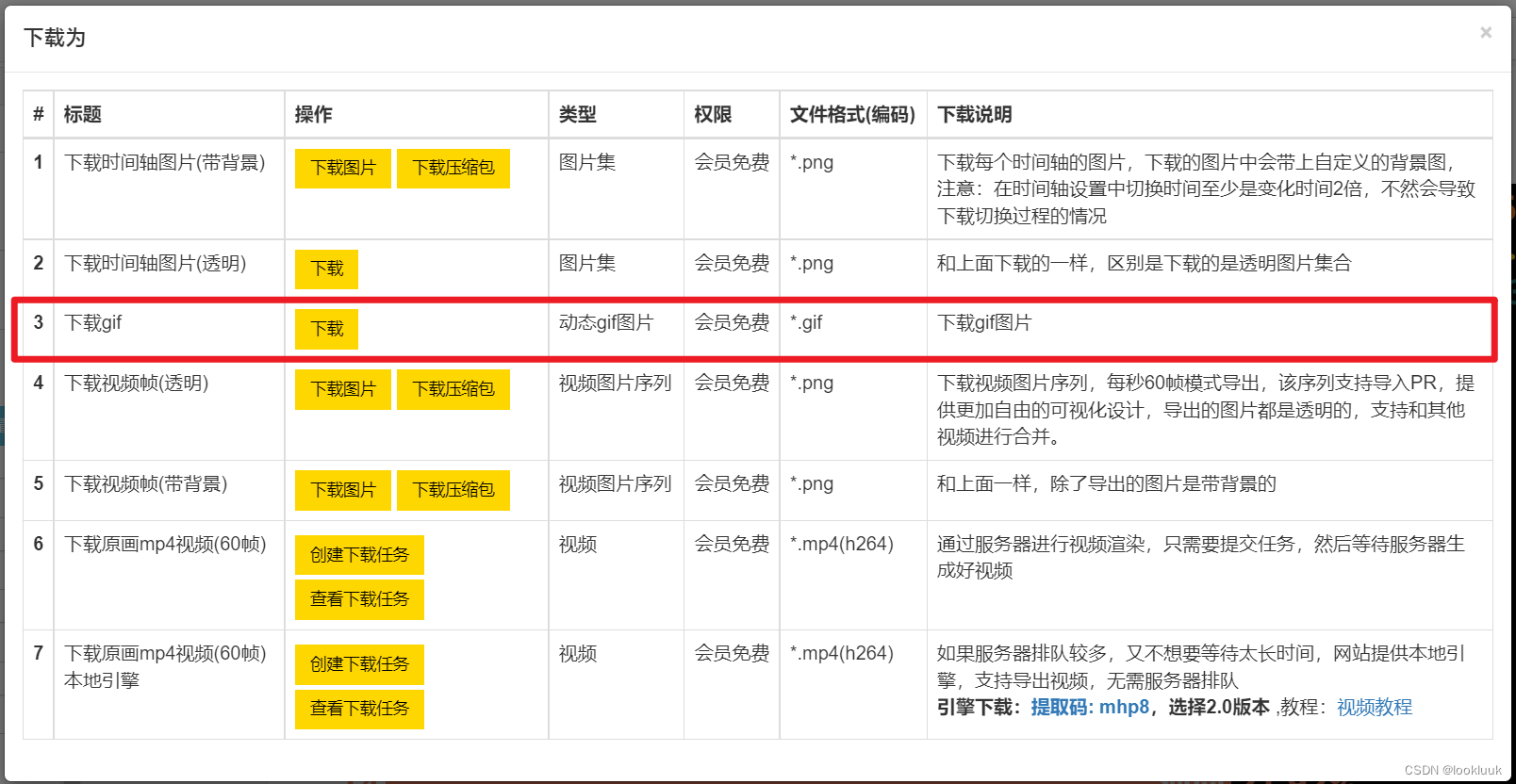Screen dimensions: 1516x784
Task: Select the 文件格式(编码) column header
Action: pos(853,114)
